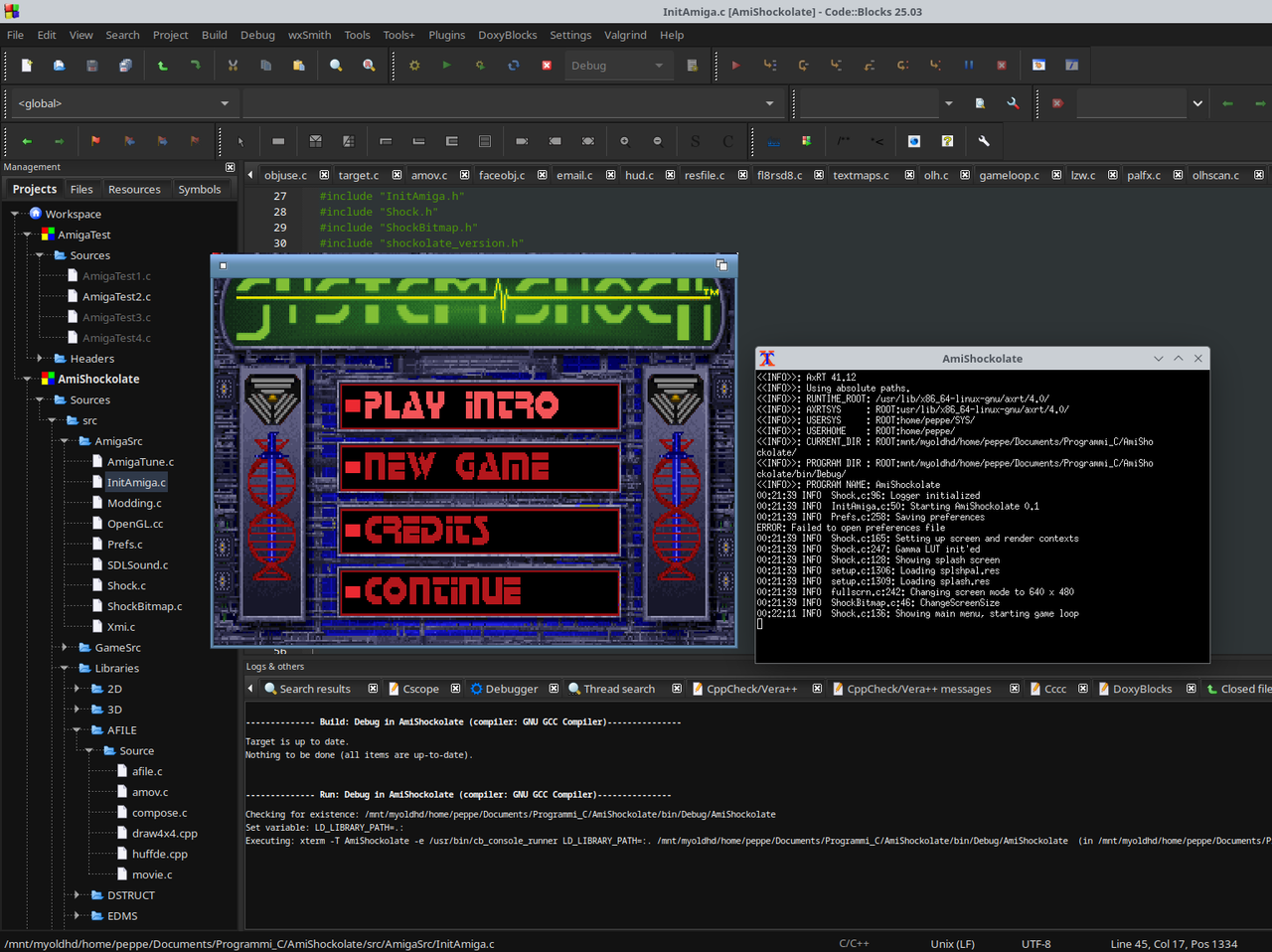
Task: Click the zoom out magnifier icon
Action: click(x=657, y=141)
